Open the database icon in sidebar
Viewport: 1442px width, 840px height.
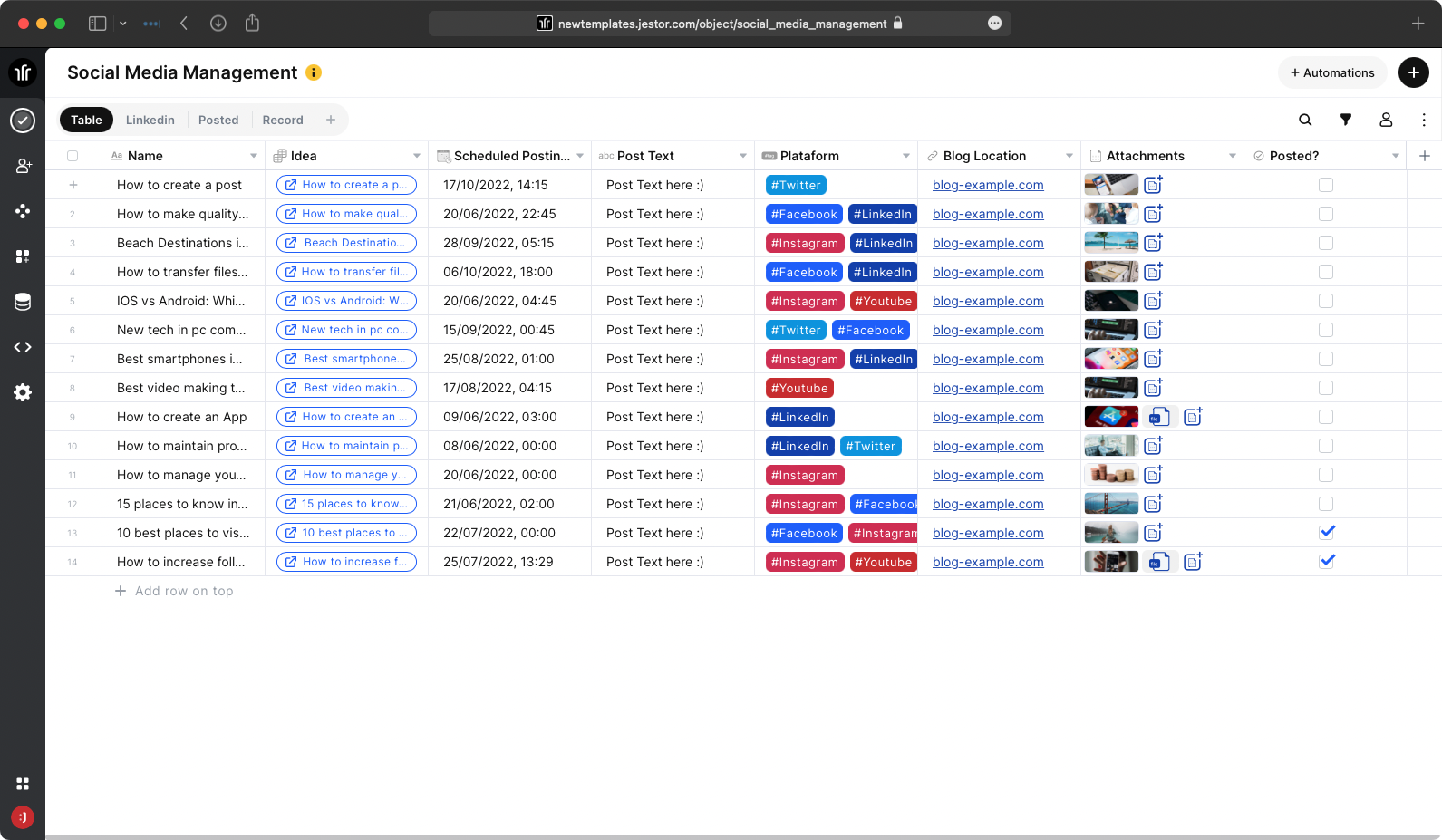(x=23, y=302)
